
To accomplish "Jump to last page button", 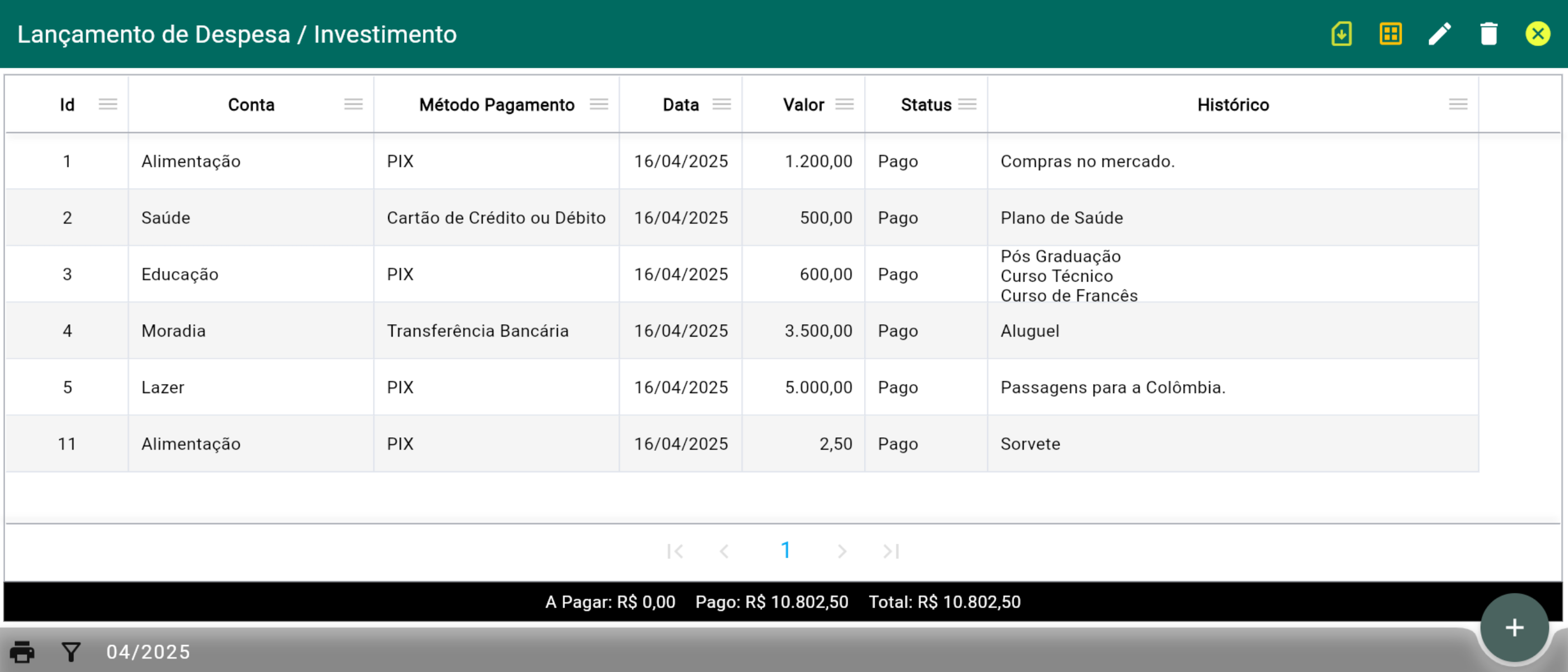I will point(891,552).
